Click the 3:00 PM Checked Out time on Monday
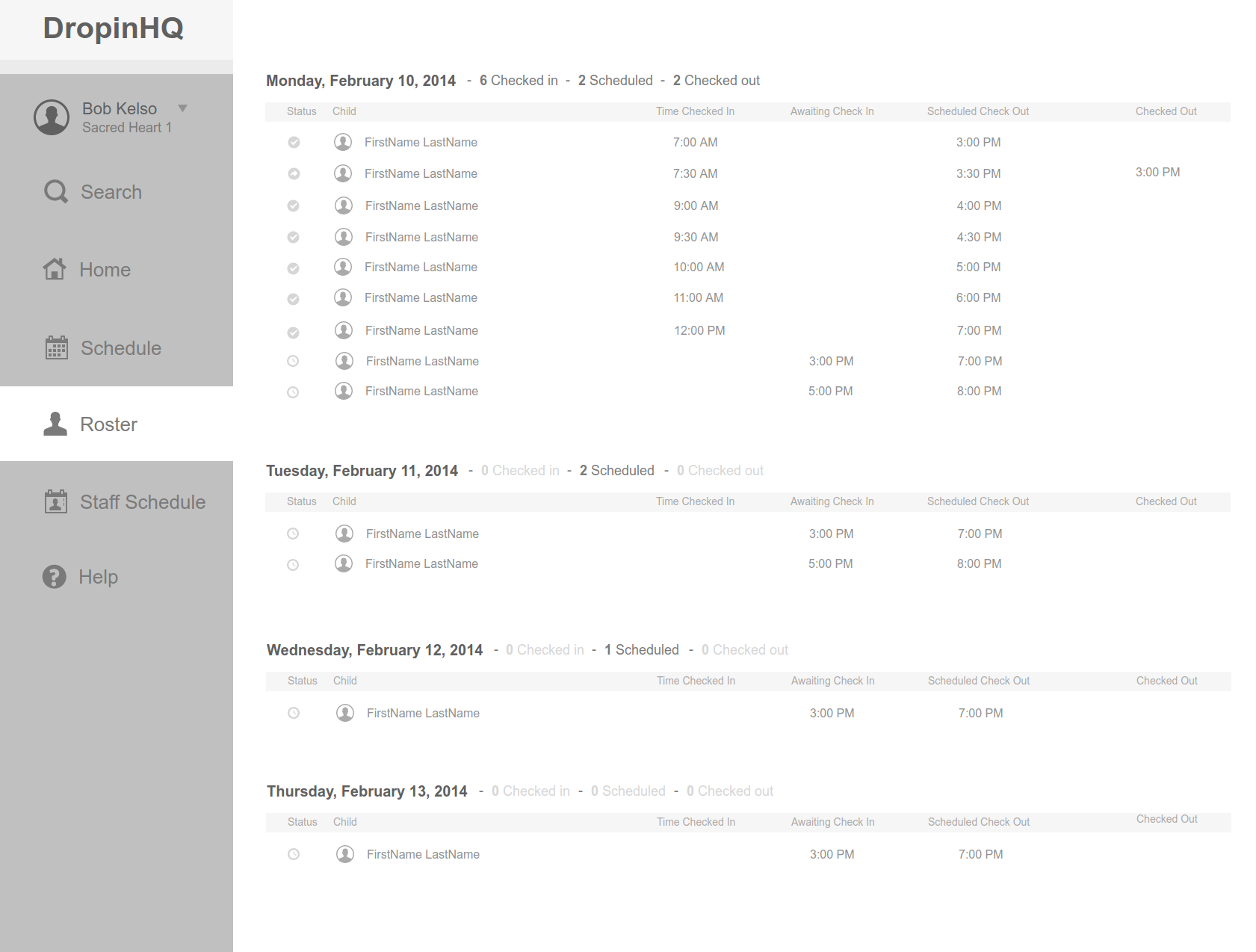 1158,173
